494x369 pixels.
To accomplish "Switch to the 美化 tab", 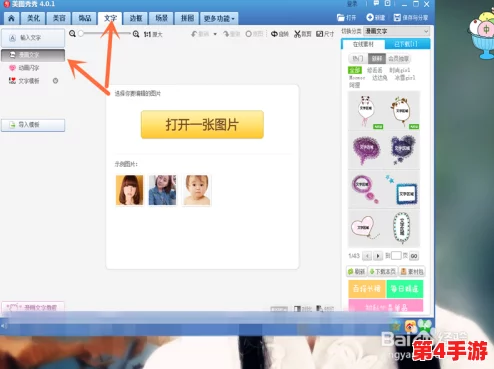I will (x=33, y=18).
